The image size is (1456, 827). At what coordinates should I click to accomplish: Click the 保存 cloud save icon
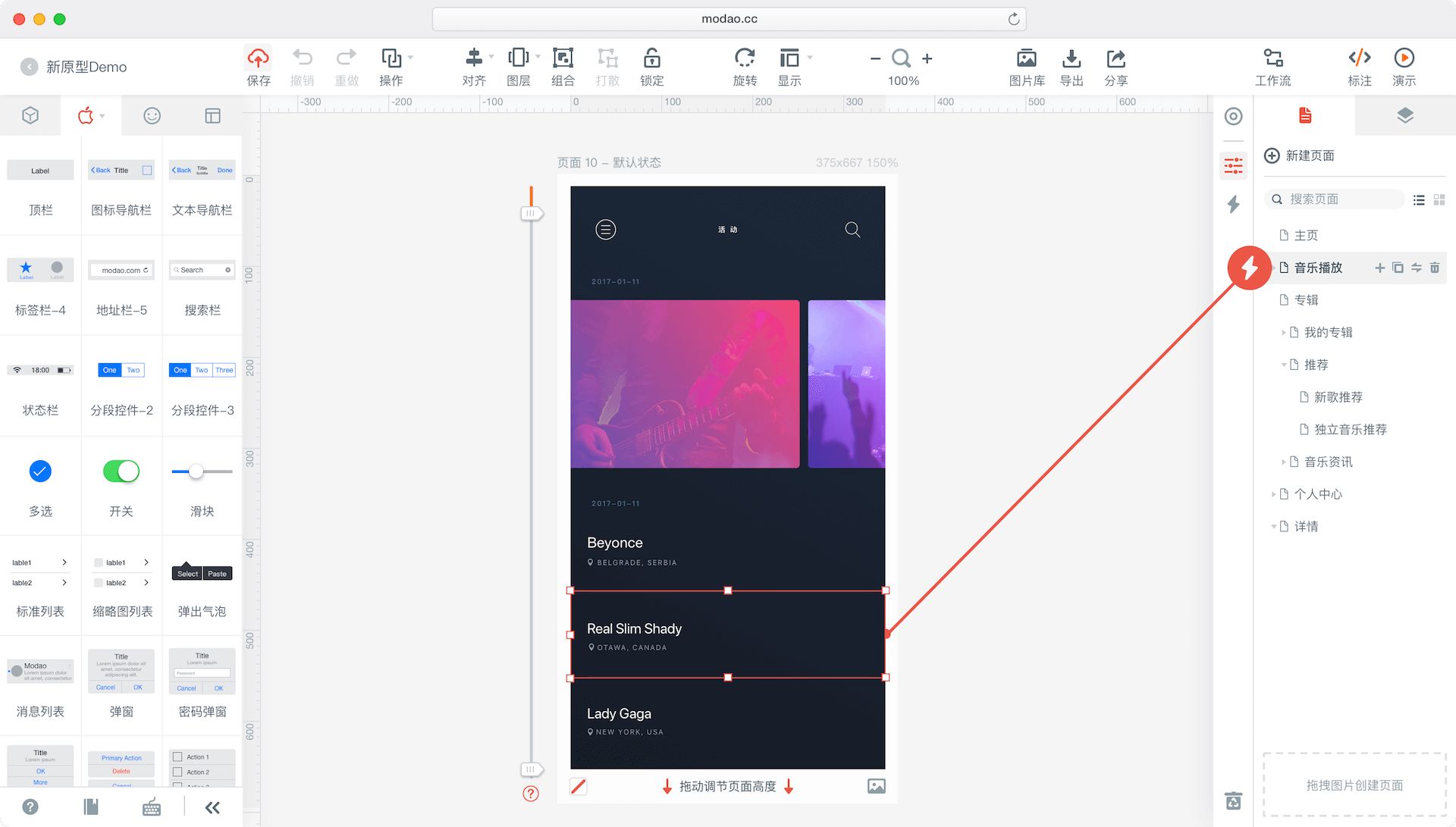[258, 58]
